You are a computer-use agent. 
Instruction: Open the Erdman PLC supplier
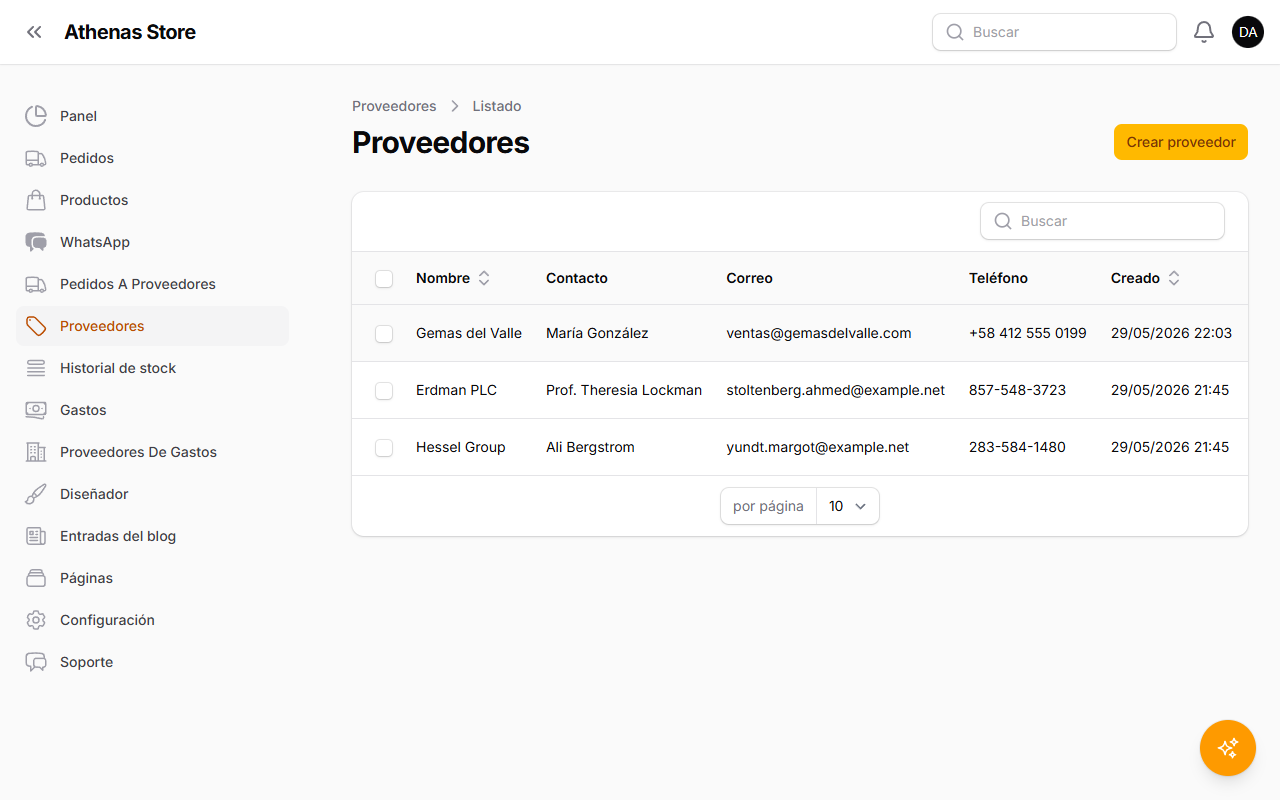click(456, 390)
